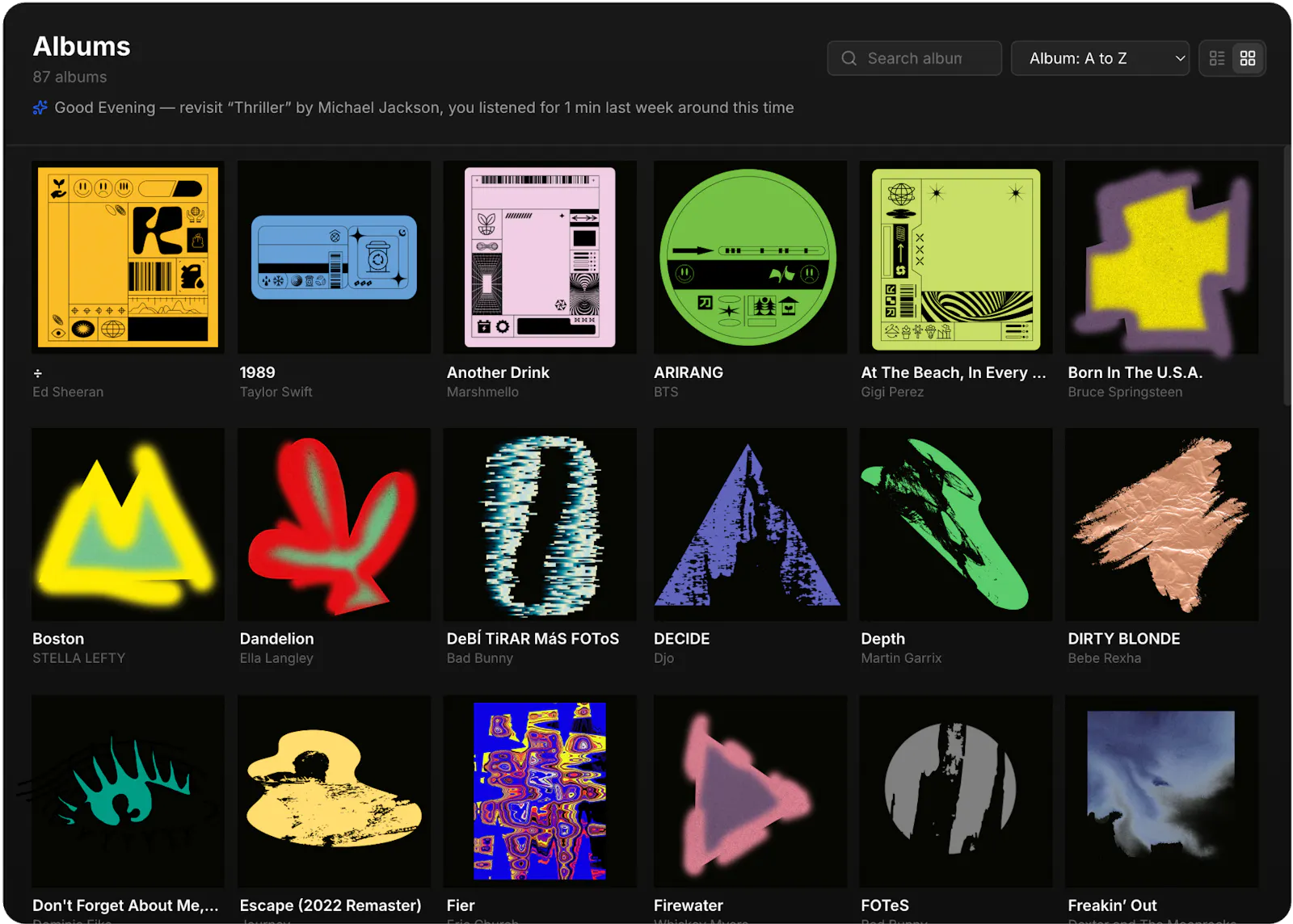Click the Freakin' Out title text

pyautogui.click(x=1112, y=905)
